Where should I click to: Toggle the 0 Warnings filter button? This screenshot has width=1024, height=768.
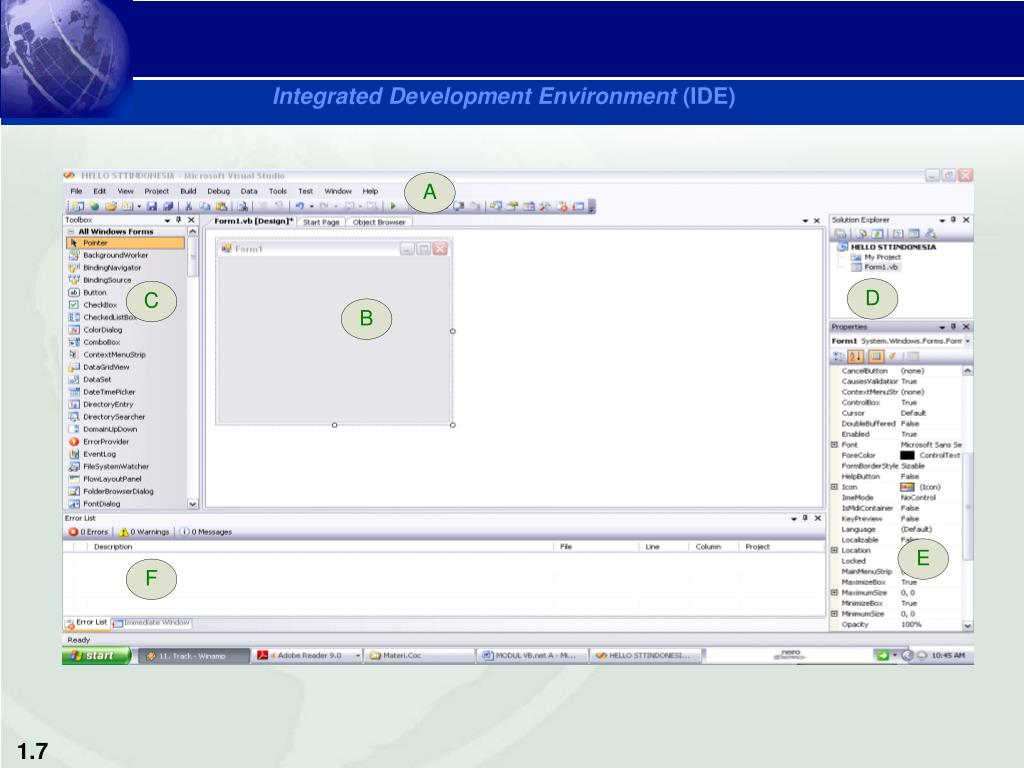coord(144,532)
